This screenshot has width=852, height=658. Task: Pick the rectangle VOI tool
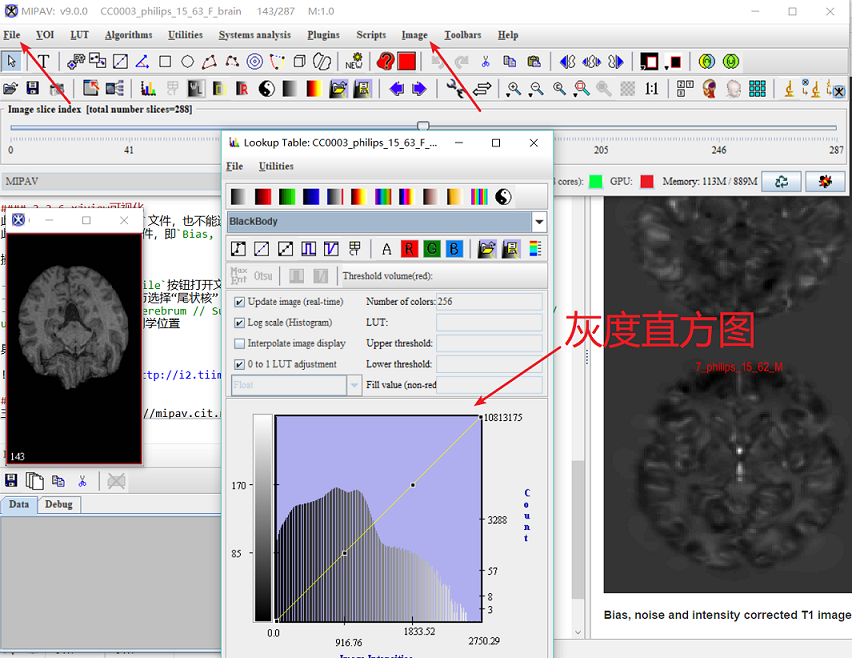coord(165,61)
